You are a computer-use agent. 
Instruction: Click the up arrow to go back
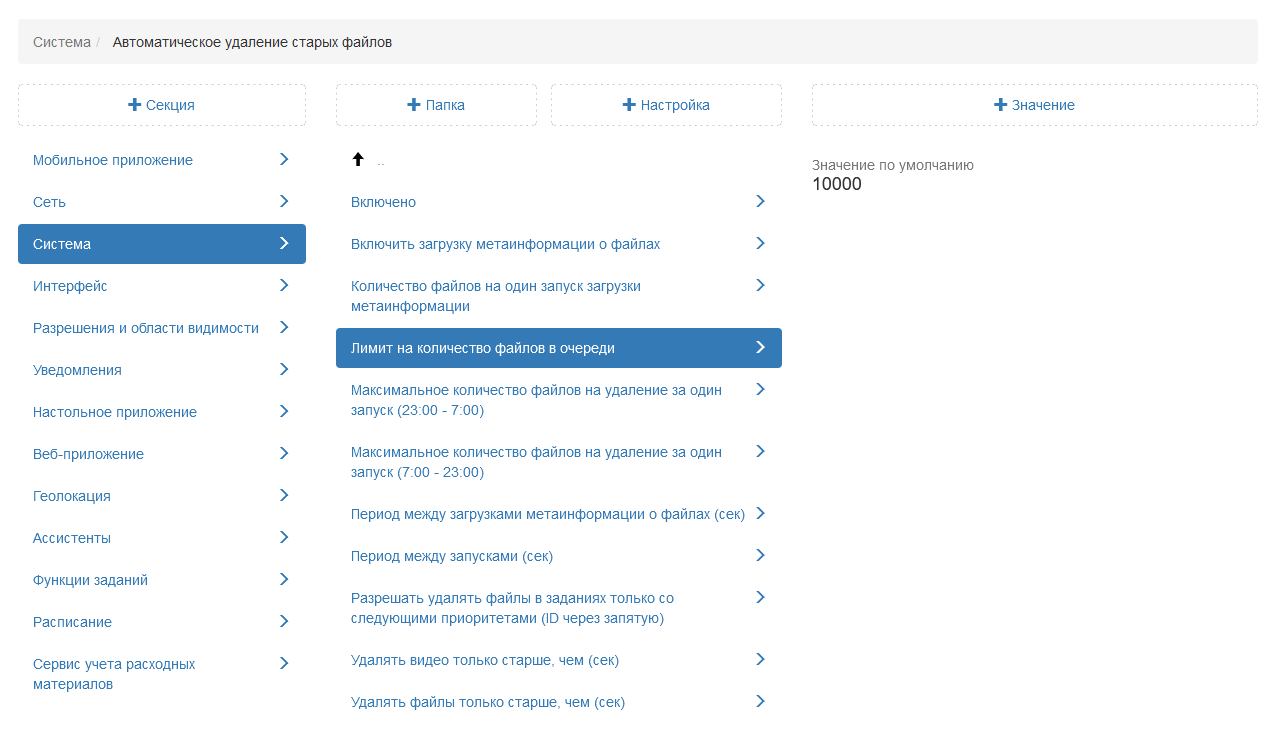pos(358,160)
